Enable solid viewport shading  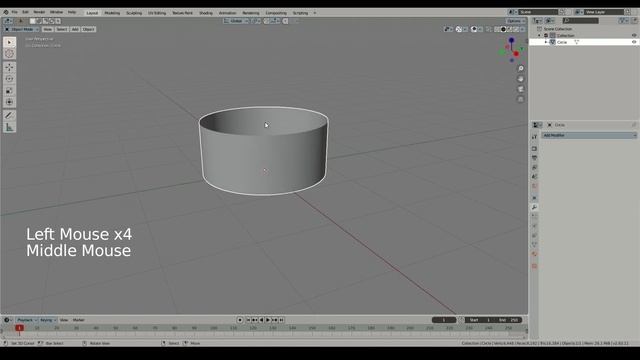503,29
